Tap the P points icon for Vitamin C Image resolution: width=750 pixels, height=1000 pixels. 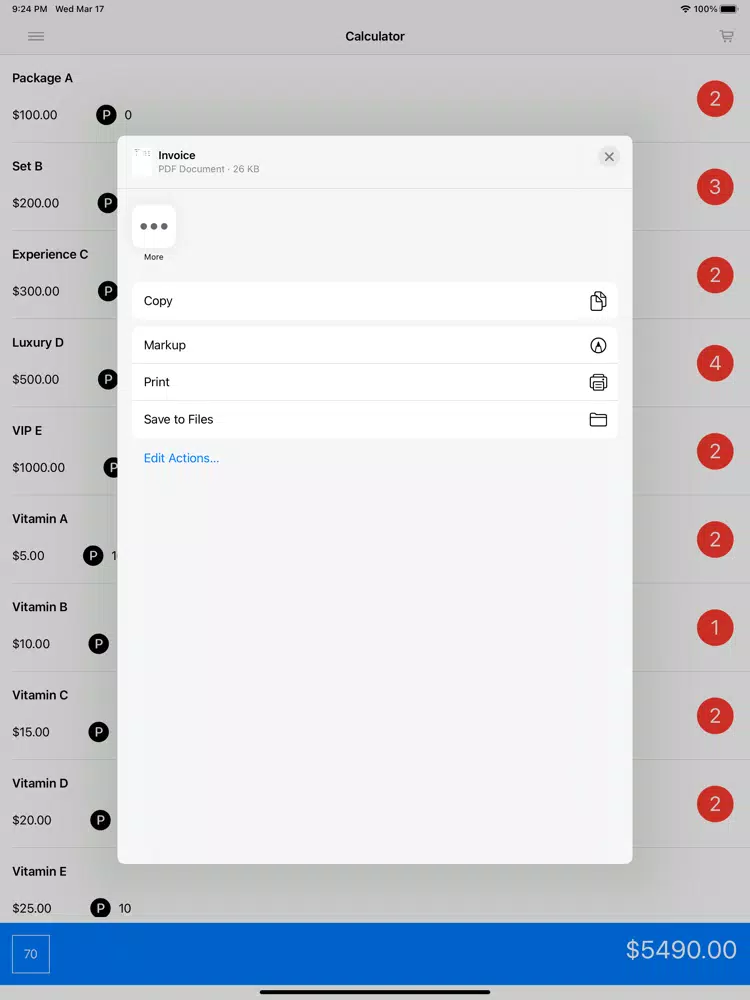[98, 732]
